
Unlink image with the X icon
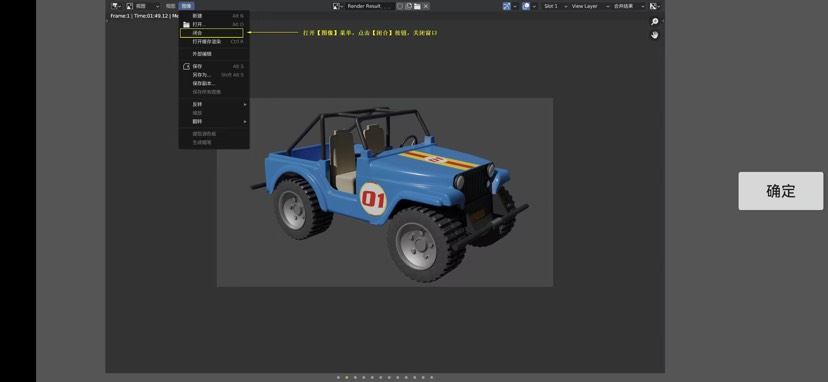(426, 6)
